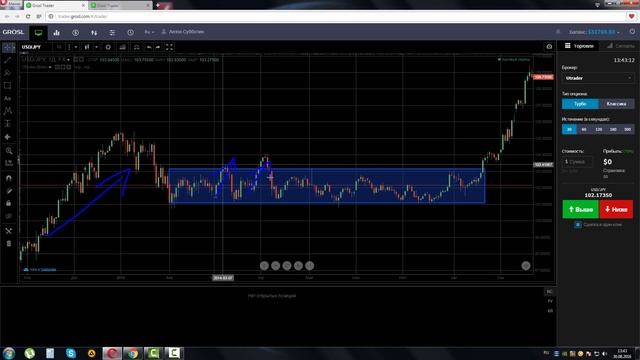Take a chart snapshot with camera icon
The height and width of the screenshot is (360, 640).
point(549,47)
